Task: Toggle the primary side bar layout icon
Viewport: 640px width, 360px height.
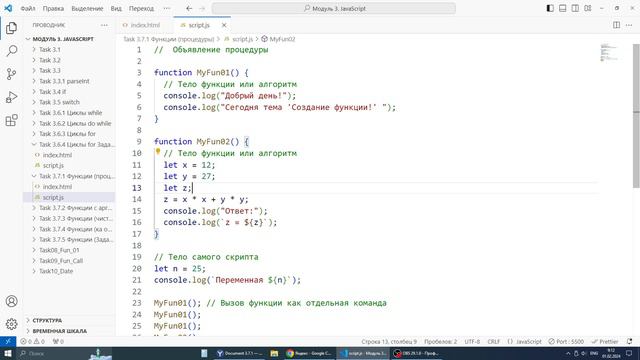Action: coord(550,8)
